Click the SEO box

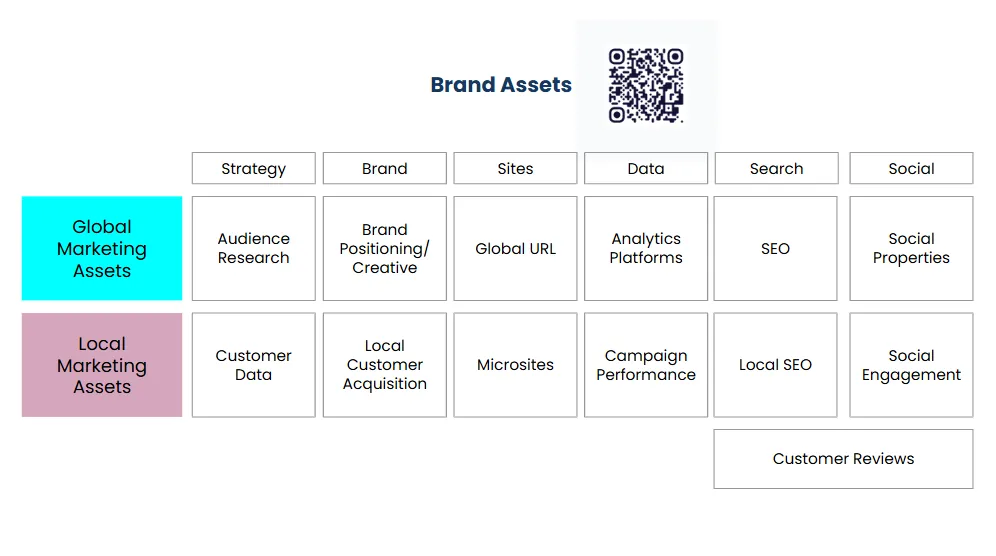[x=776, y=248]
